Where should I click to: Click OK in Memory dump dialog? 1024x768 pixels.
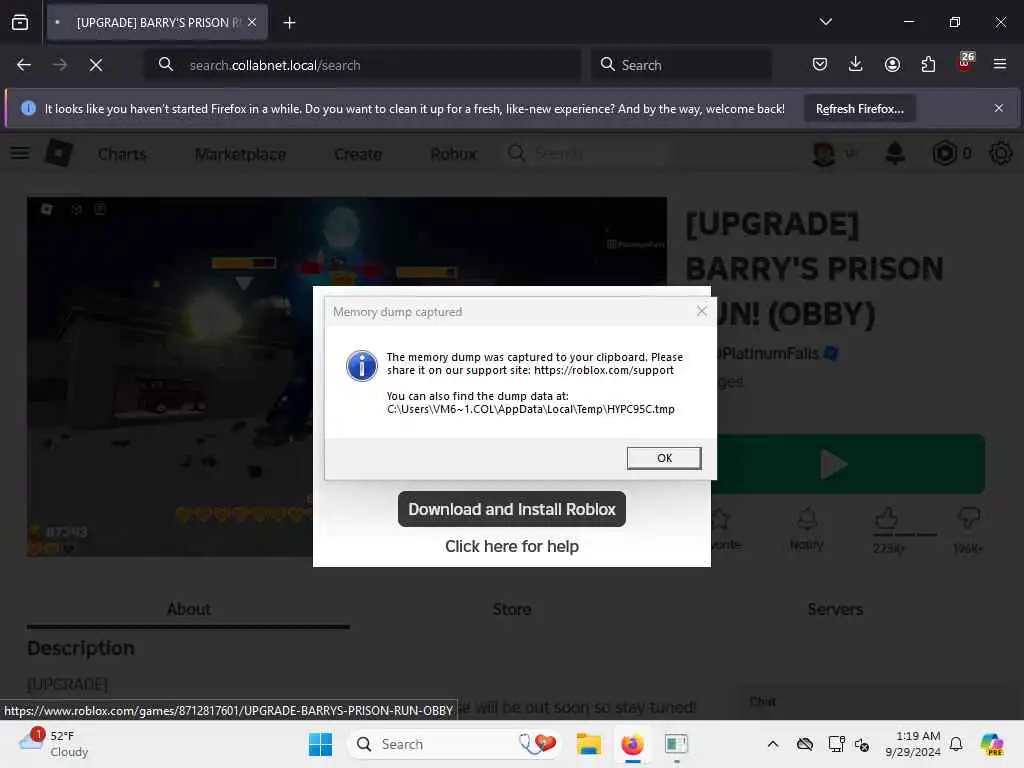point(664,458)
